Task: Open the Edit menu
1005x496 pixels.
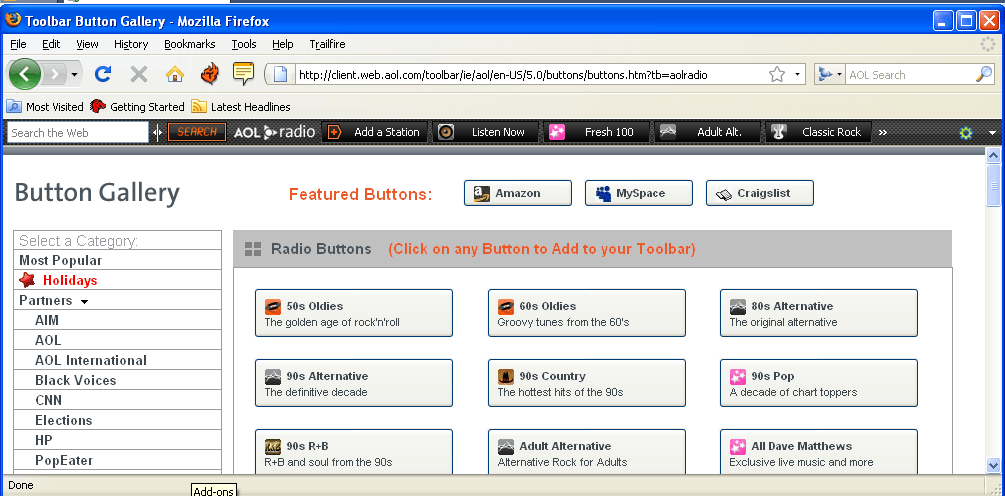Action: 51,44
